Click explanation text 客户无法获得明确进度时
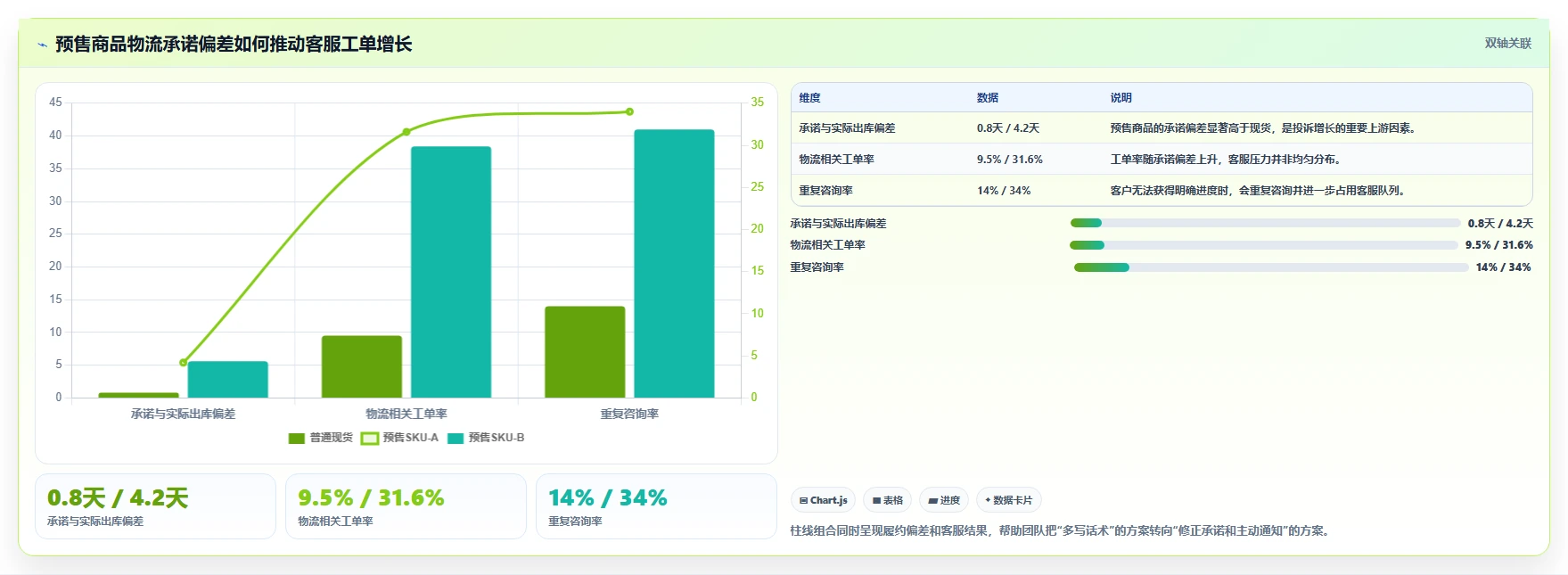Viewport: 1568px width, 575px height. (x=1170, y=191)
